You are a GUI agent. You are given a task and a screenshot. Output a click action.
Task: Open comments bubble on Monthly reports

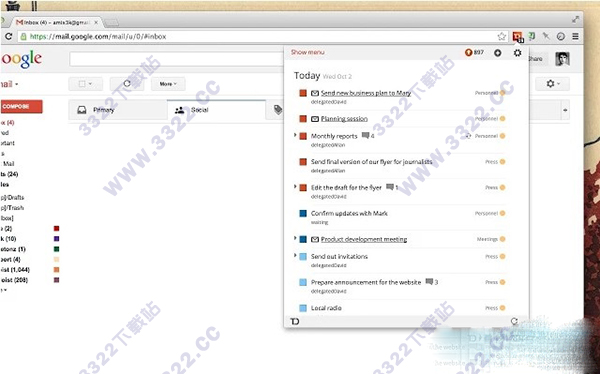coord(365,136)
